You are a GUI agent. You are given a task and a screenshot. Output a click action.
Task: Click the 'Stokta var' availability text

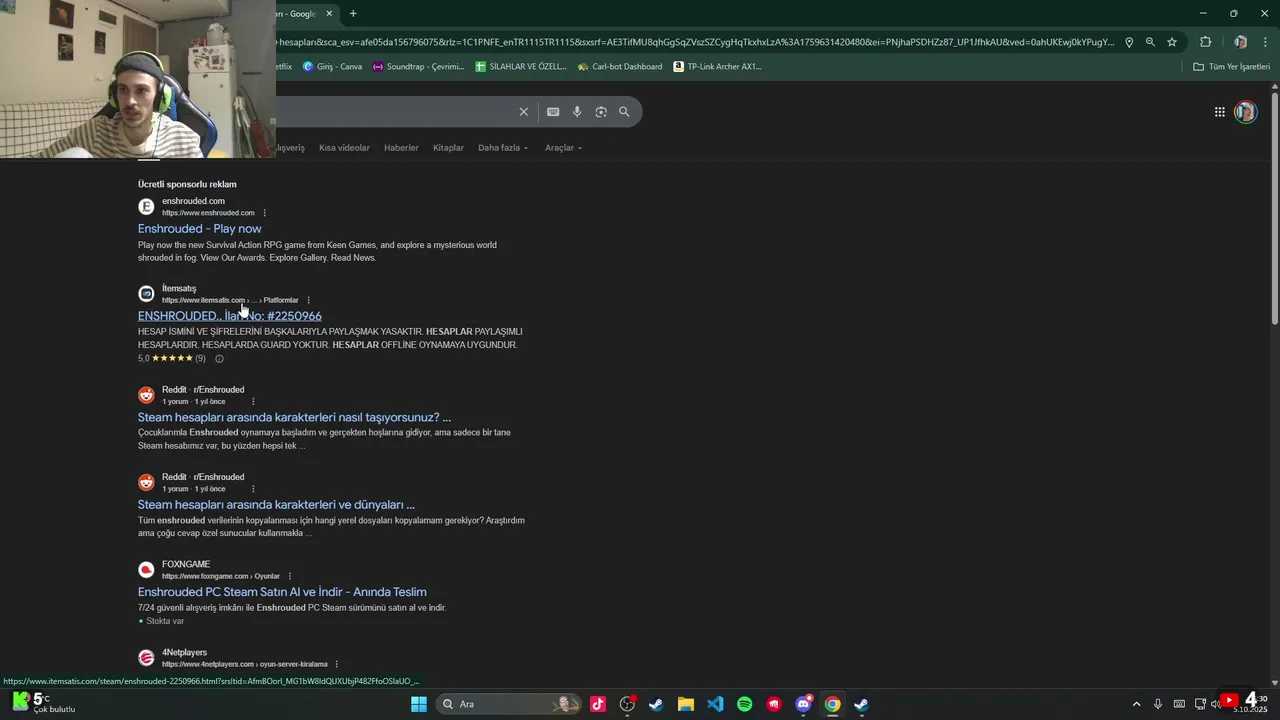165,621
